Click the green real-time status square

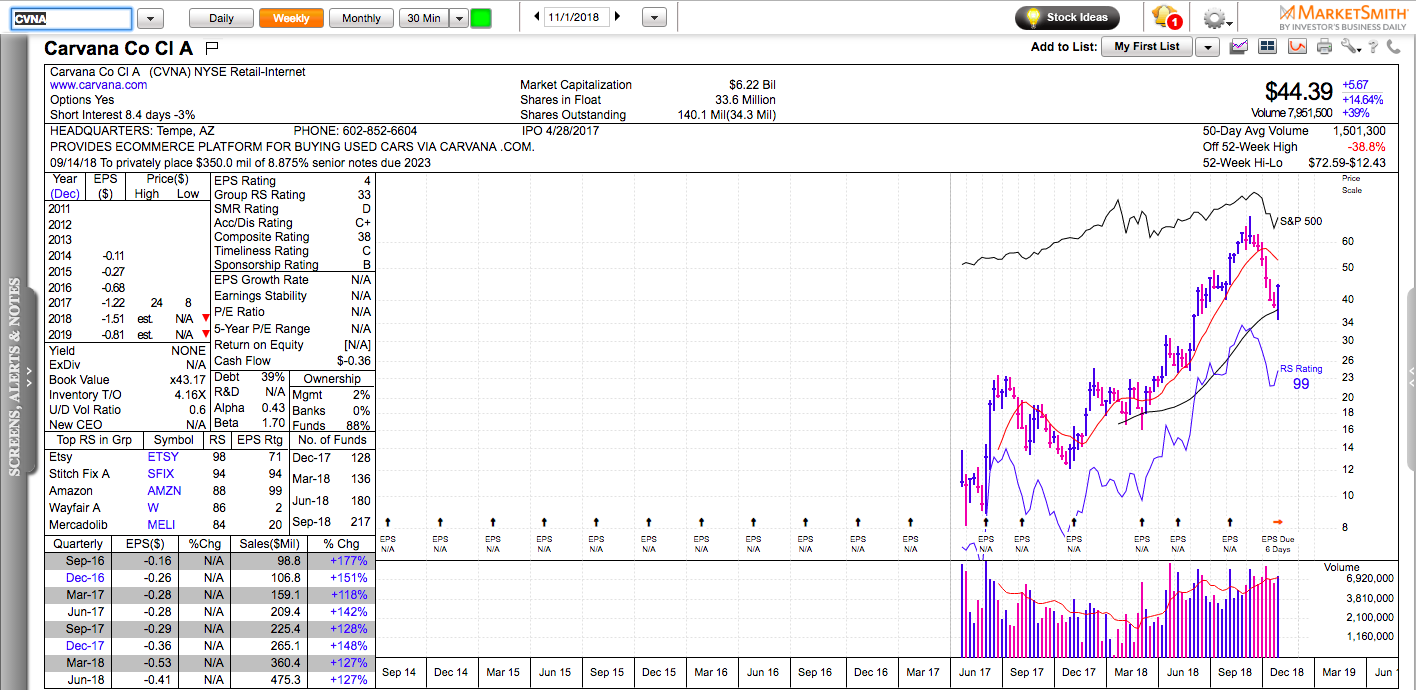481,18
